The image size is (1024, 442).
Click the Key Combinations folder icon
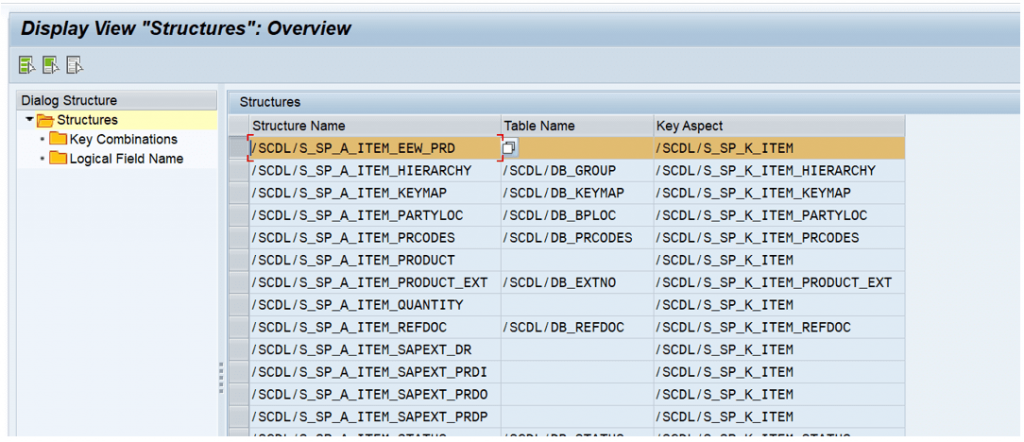tap(59, 139)
